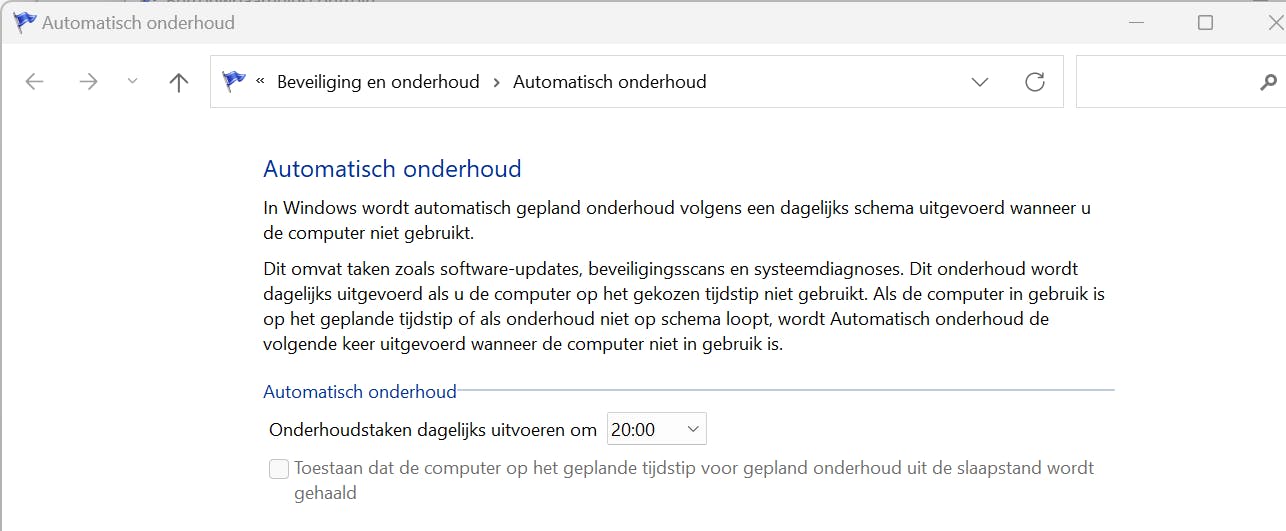Screen dimensions: 1286x531
Task: Open the window menu via the title bar flag icon
Action: coord(24,22)
